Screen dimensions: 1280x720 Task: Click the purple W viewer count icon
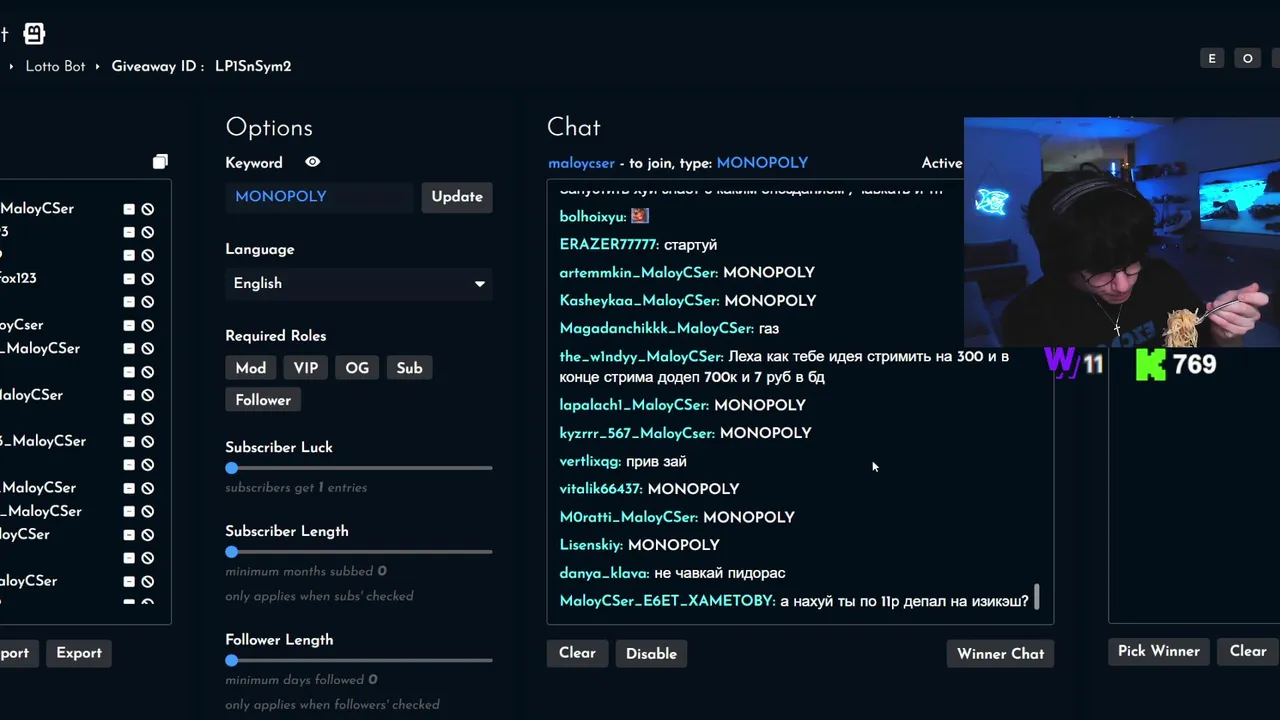(1061, 362)
